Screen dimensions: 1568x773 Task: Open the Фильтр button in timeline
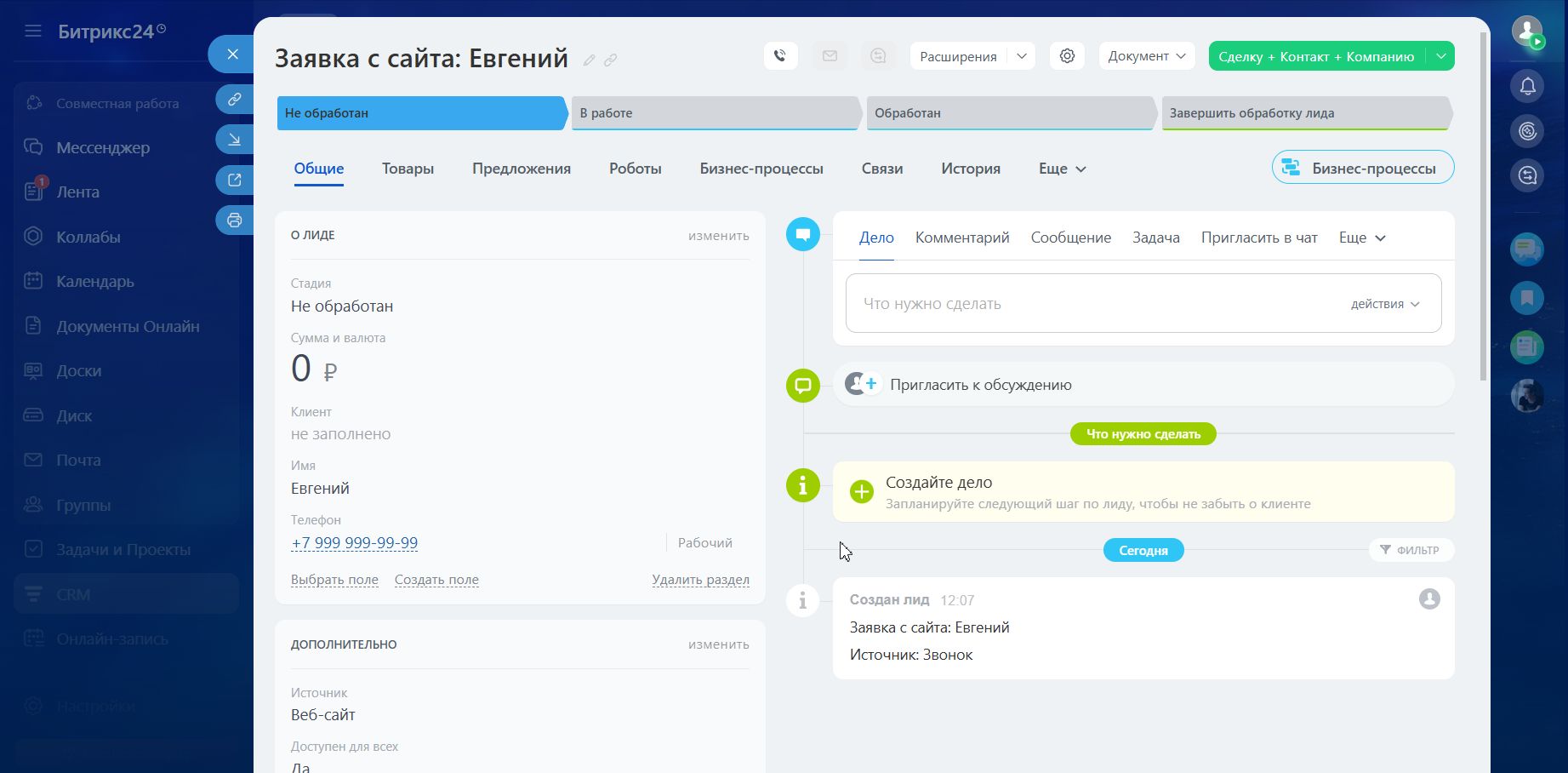point(1411,550)
